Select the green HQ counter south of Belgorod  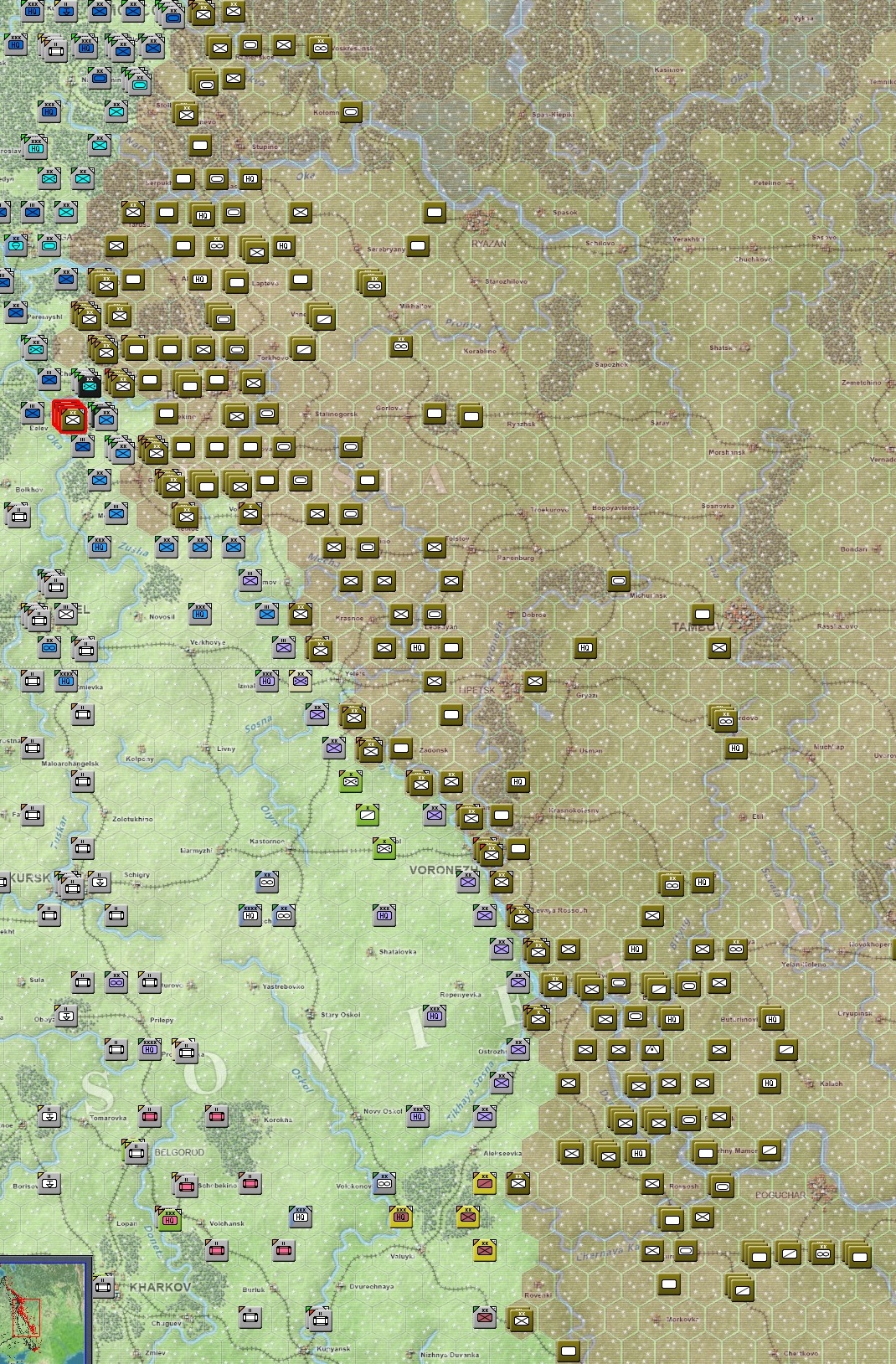click(x=170, y=1219)
